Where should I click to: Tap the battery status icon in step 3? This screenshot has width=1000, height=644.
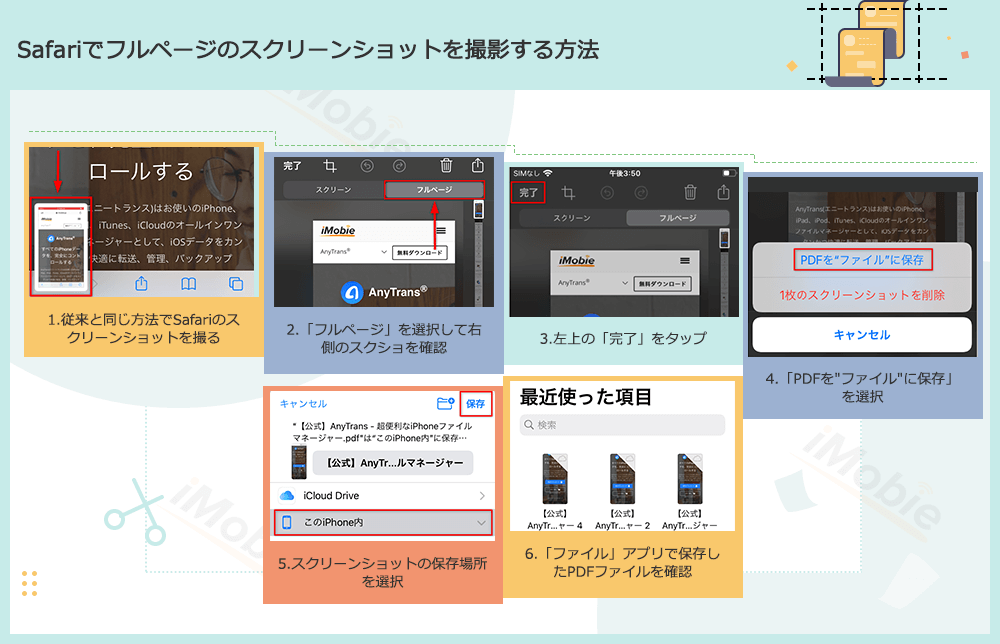[x=730, y=173]
